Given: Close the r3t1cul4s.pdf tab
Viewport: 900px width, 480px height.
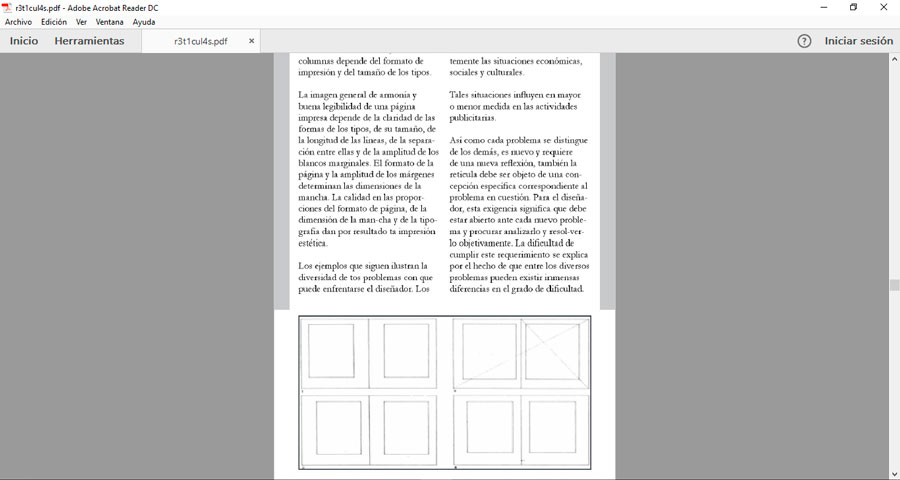Looking at the screenshot, I should pyautogui.click(x=252, y=42).
